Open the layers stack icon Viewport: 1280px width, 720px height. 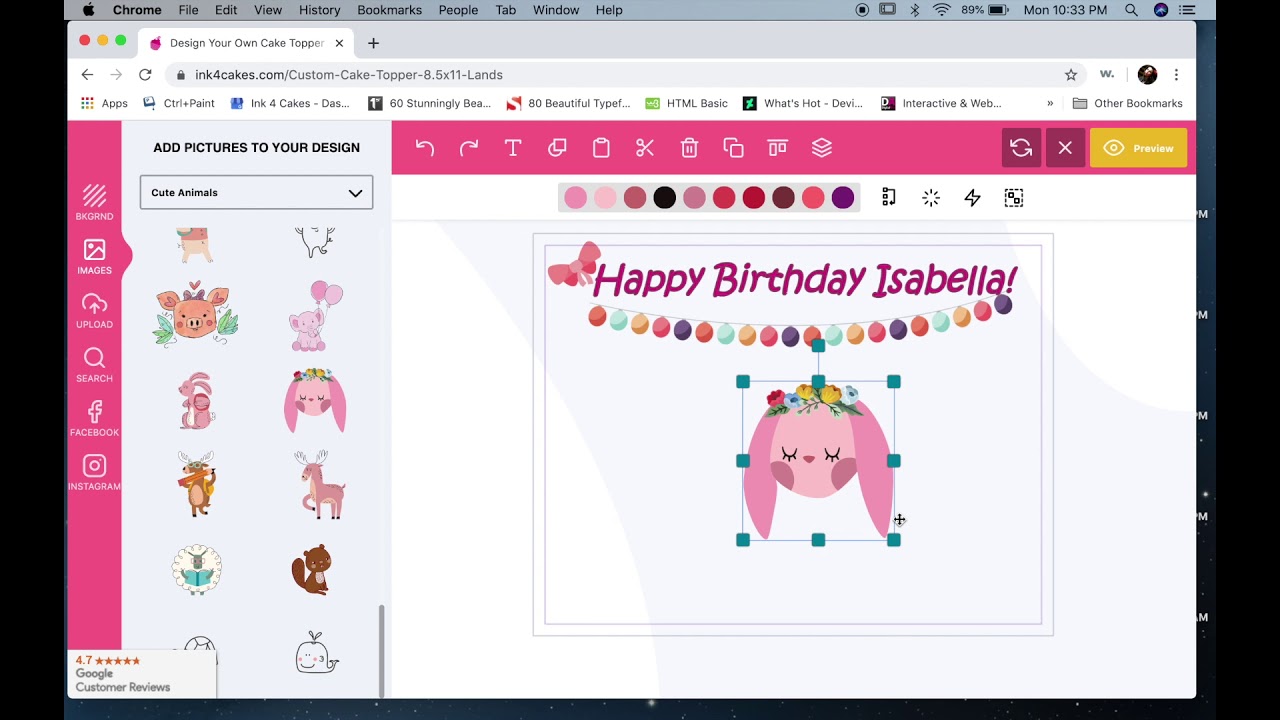[x=822, y=148]
